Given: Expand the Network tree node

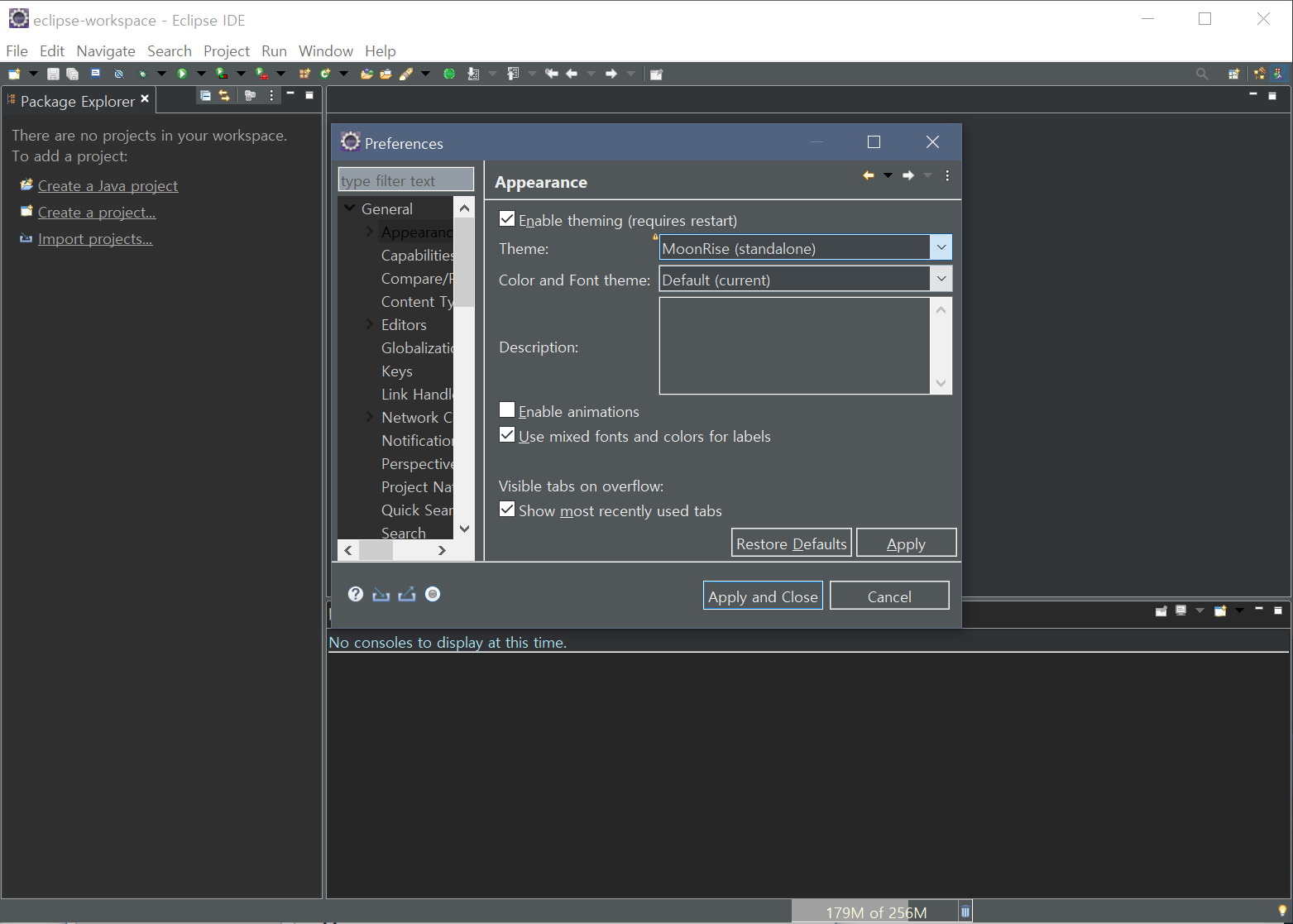Looking at the screenshot, I should click(x=369, y=417).
